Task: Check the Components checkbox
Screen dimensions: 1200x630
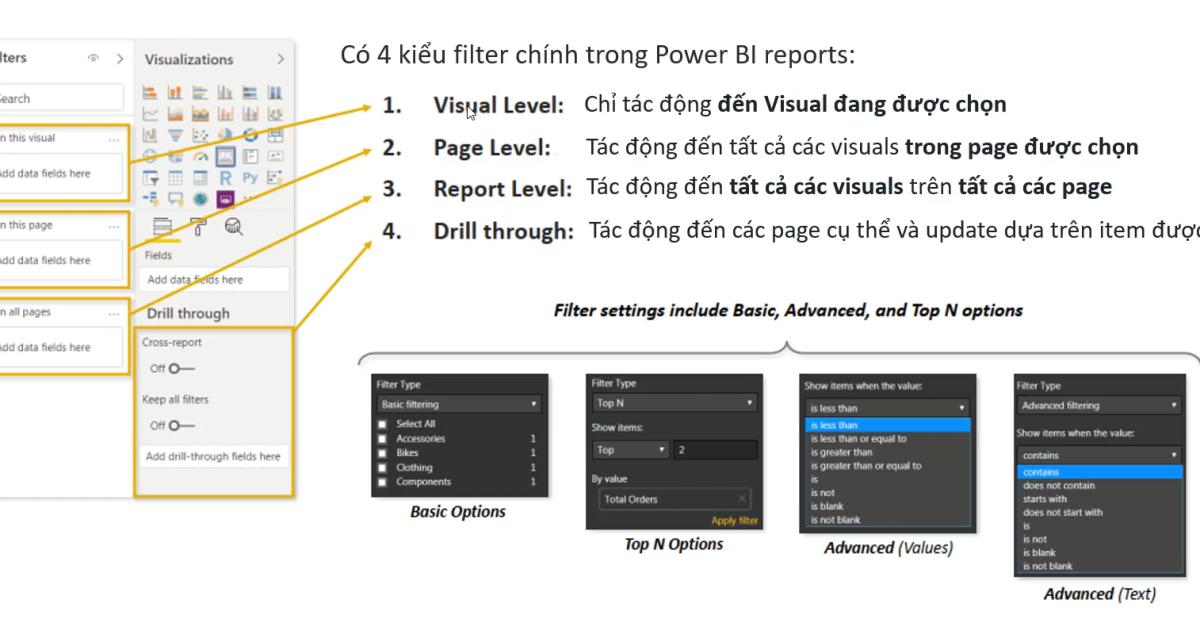Action: pyautogui.click(x=381, y=482)
